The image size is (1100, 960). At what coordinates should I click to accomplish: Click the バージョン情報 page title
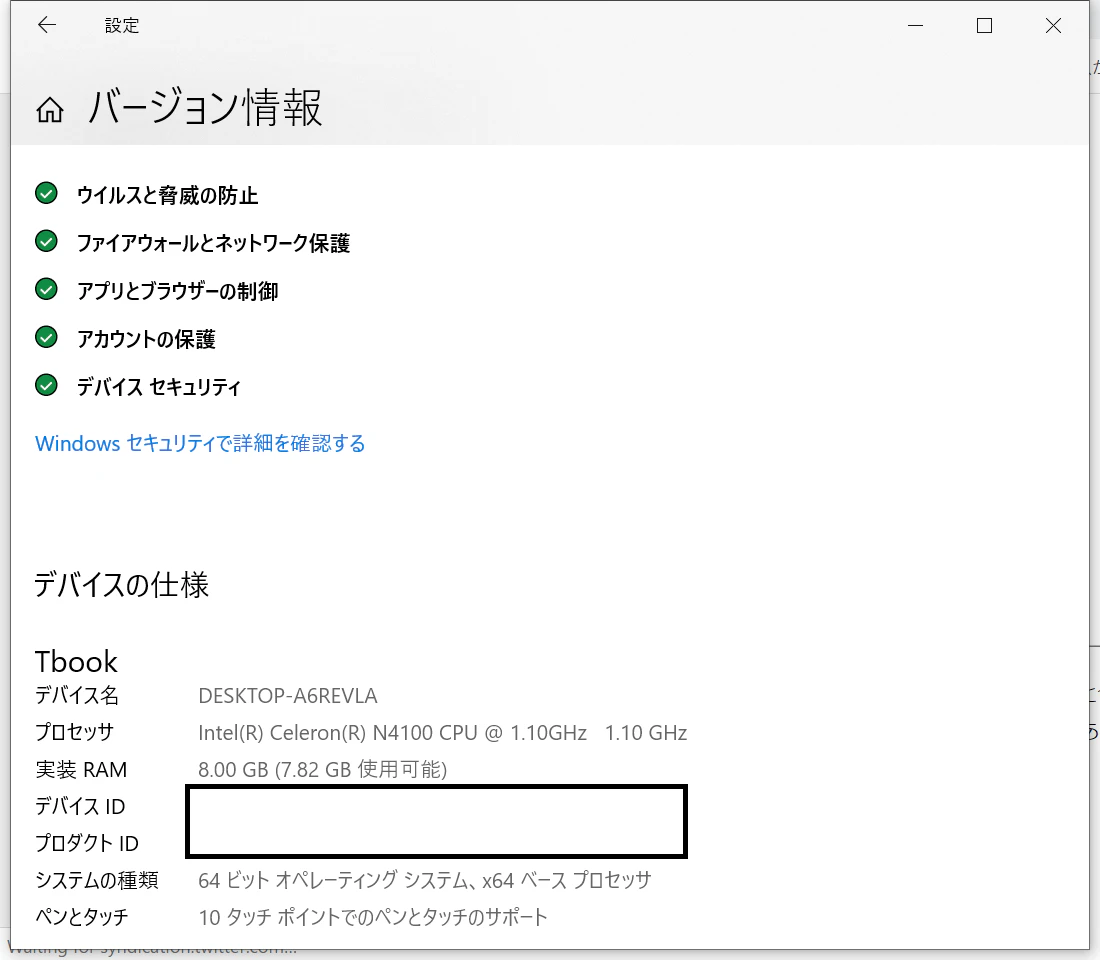(x=205, y=107)
